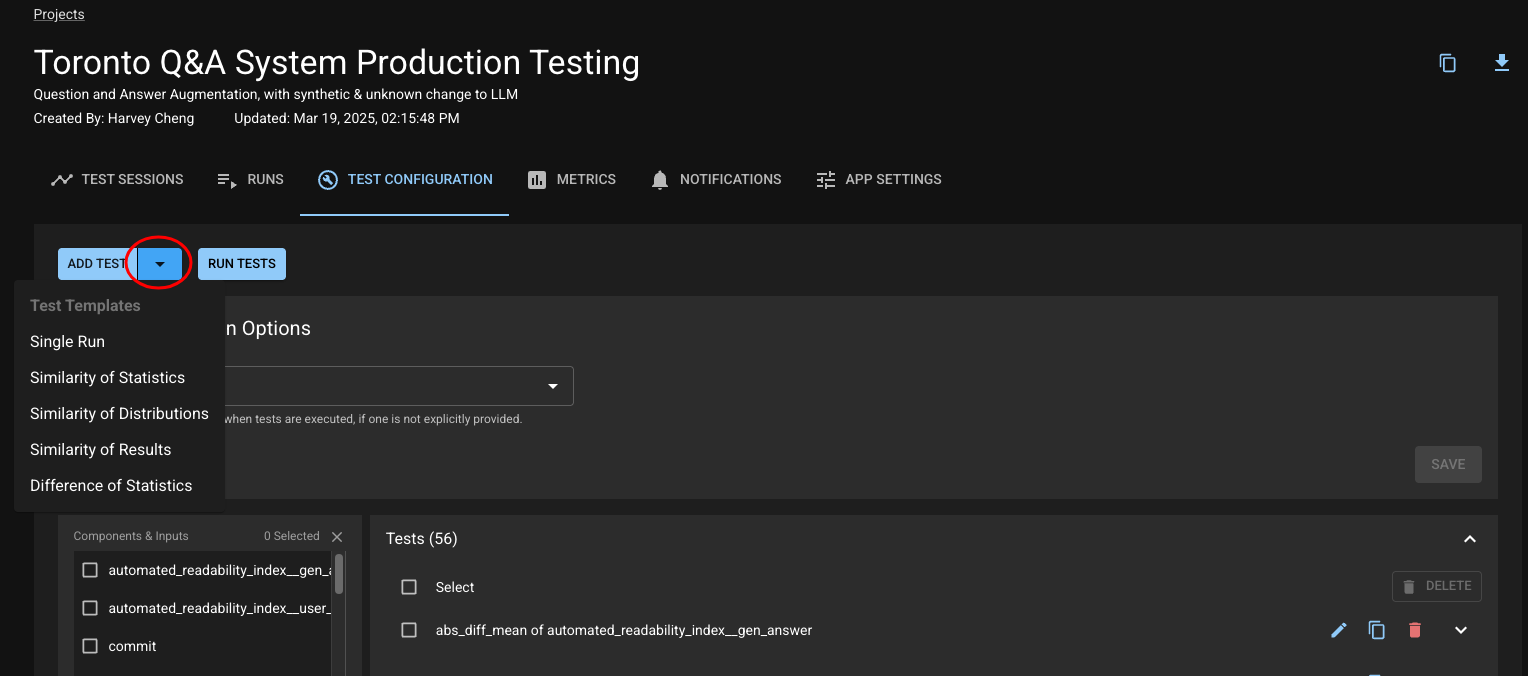Expand the abs_diff_mean test row details
The width and height of the screenshot is (1528, 676).
tap(1461, 630)
